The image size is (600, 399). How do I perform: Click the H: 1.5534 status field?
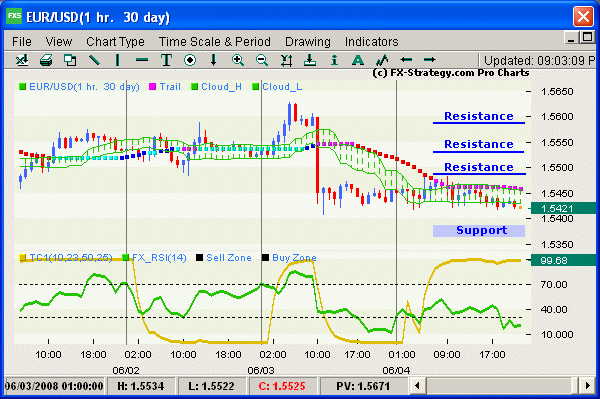[x=141, y=386]
